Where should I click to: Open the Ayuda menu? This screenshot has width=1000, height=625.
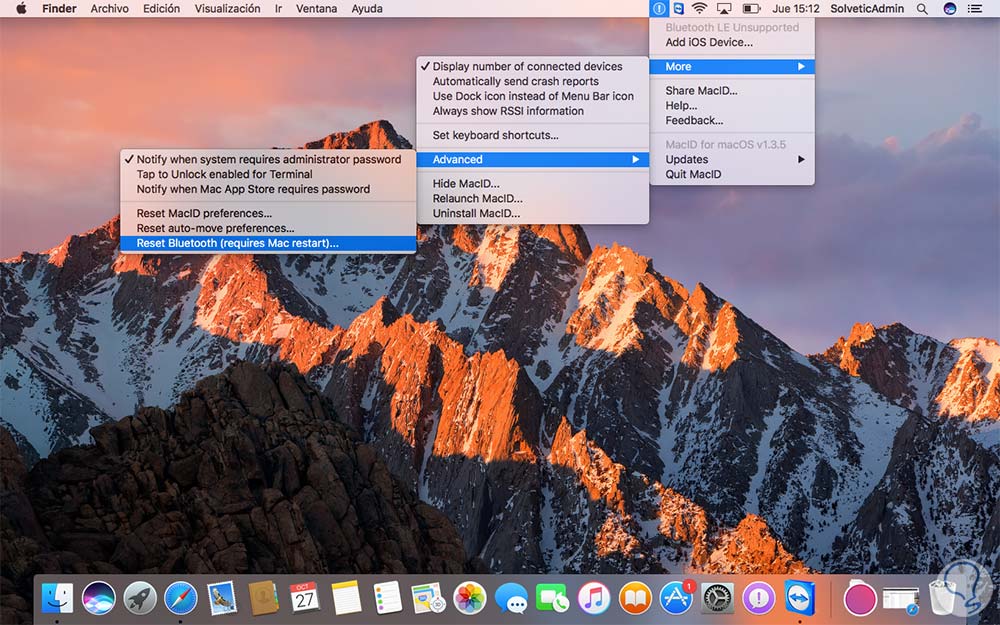tap(367, 8)
